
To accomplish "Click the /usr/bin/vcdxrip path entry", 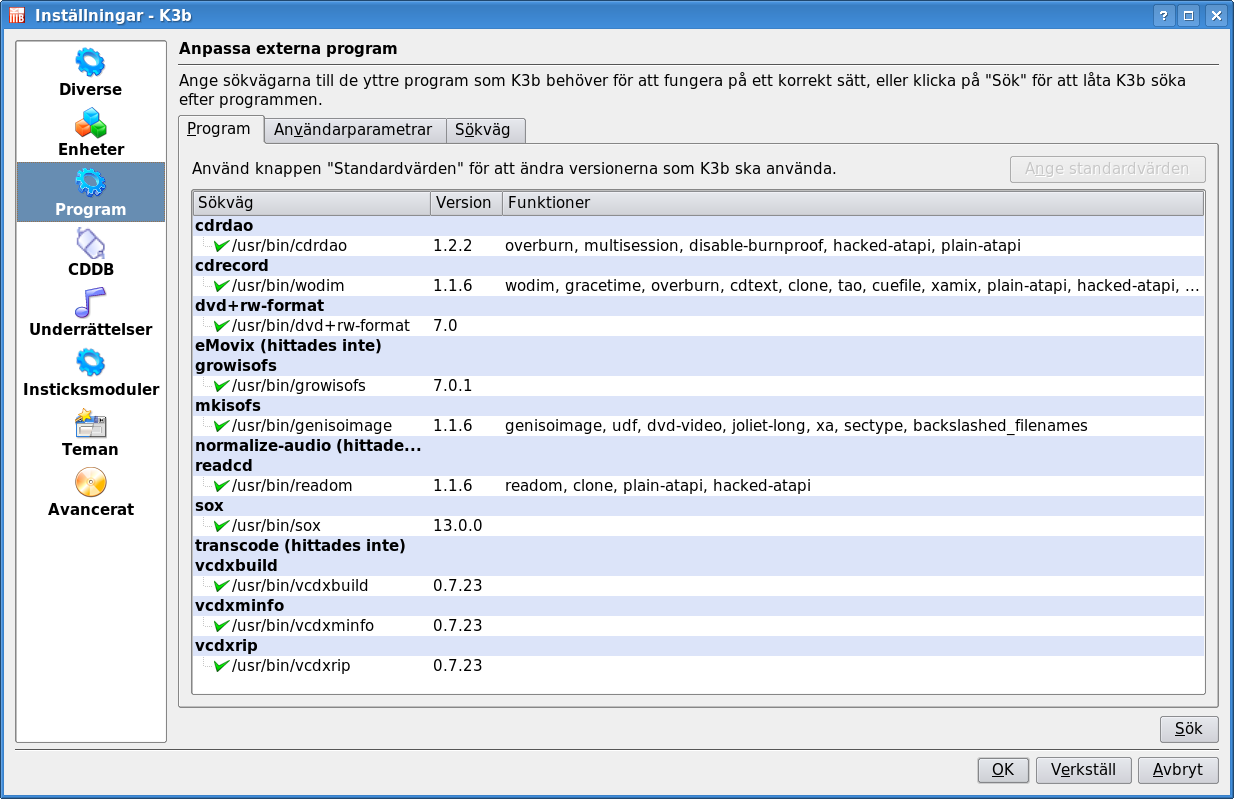I will coord(291,665).
